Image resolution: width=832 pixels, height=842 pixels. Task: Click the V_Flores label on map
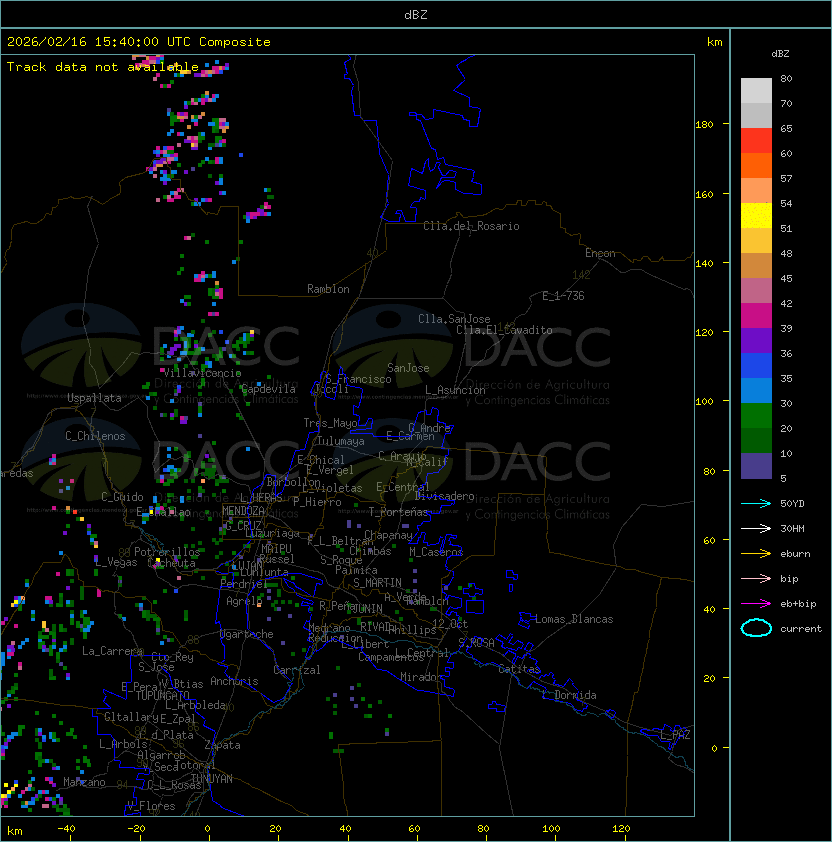151,806
